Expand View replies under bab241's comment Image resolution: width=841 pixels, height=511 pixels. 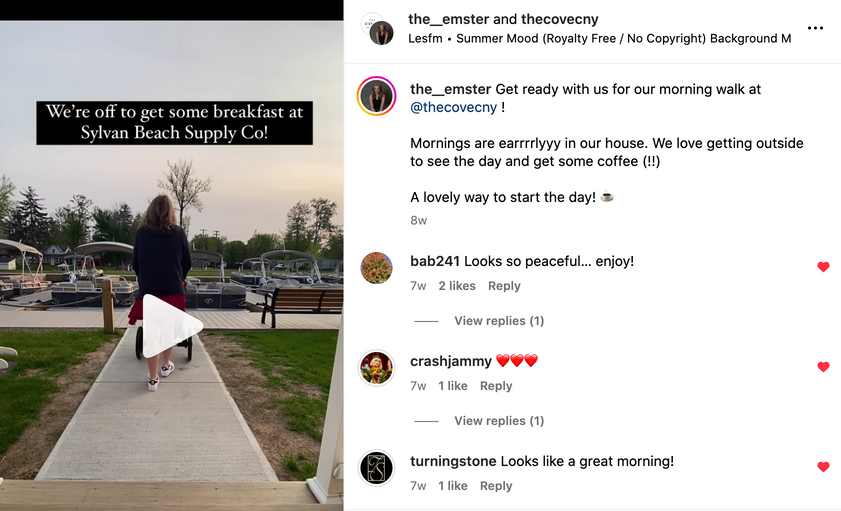click(x=499, y=321)
